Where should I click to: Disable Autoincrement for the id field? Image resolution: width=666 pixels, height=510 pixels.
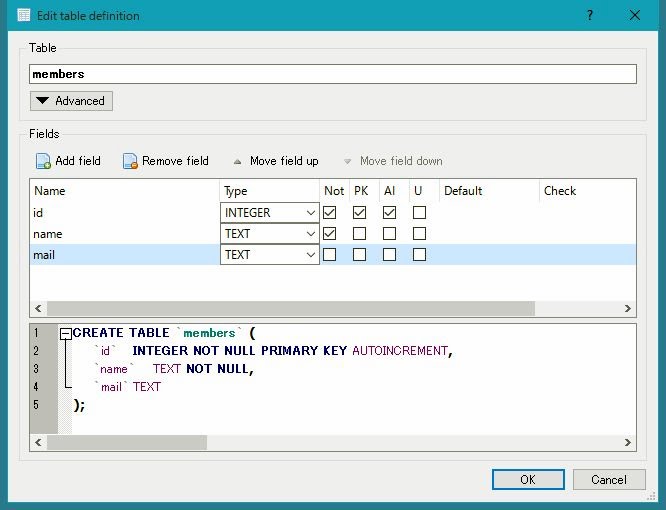(389, 213)
